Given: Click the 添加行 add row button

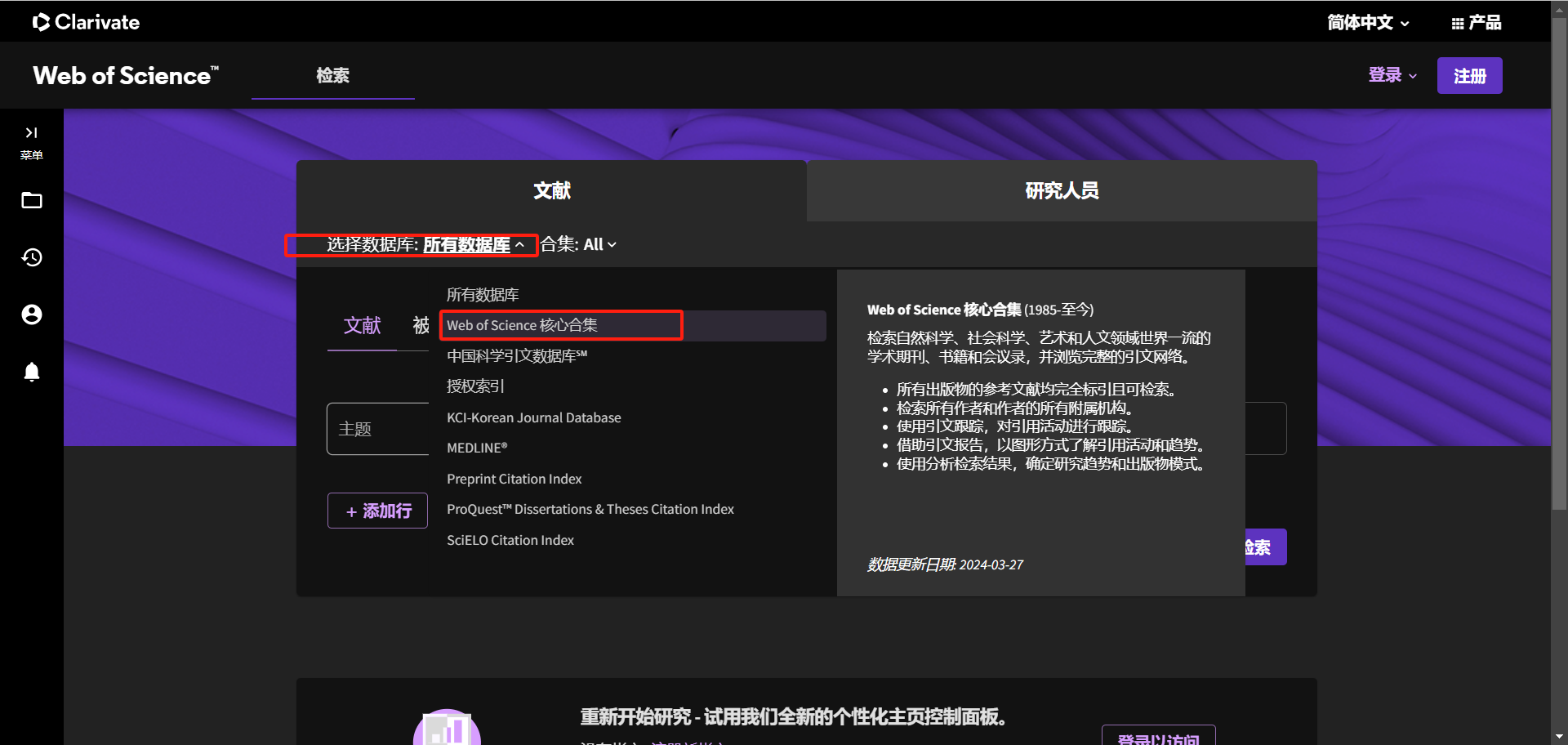Looking at the screenshot, I should (x=377, y=511).
